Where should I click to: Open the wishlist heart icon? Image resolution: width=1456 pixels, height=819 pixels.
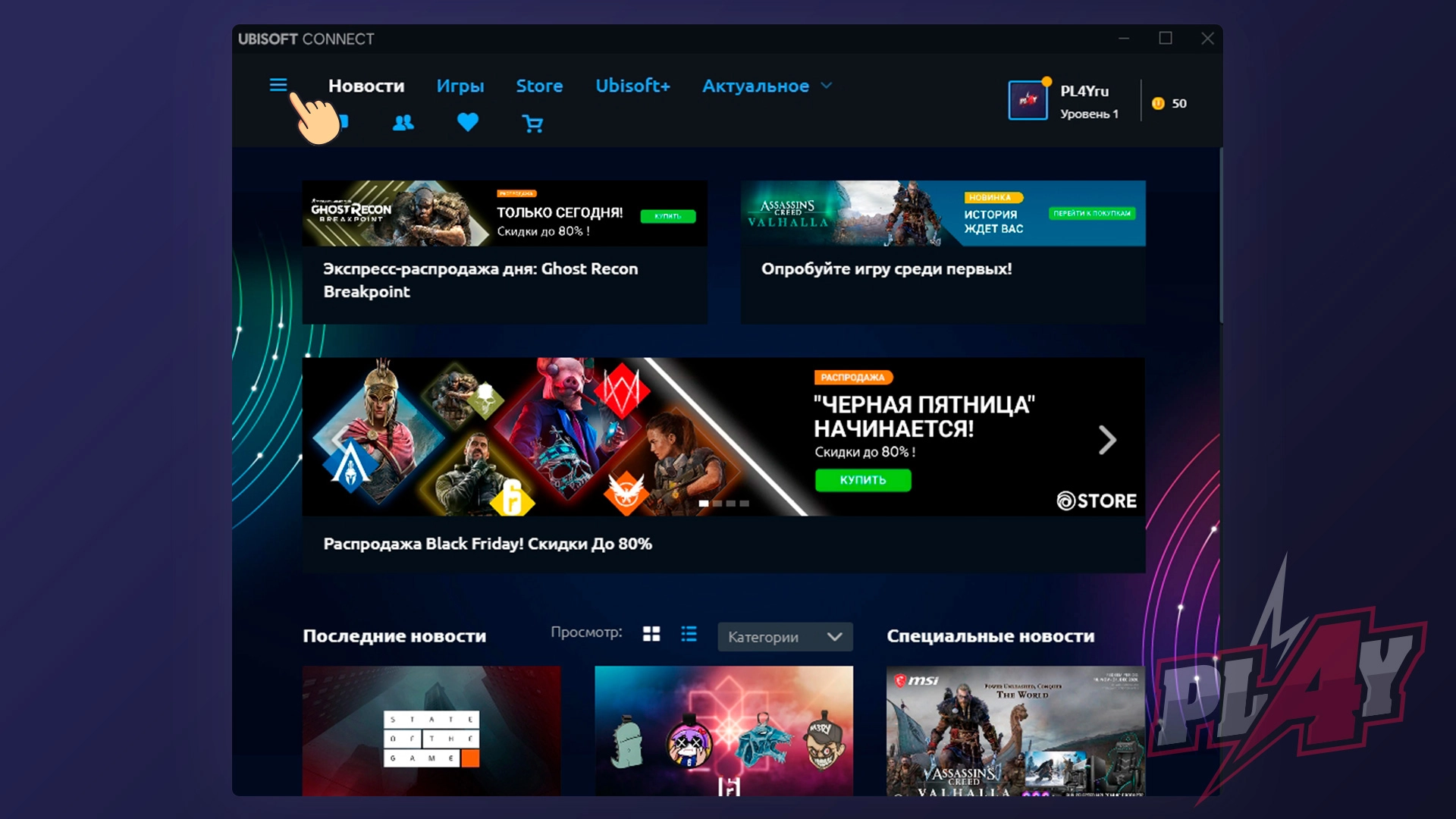[x=468, y=122]
